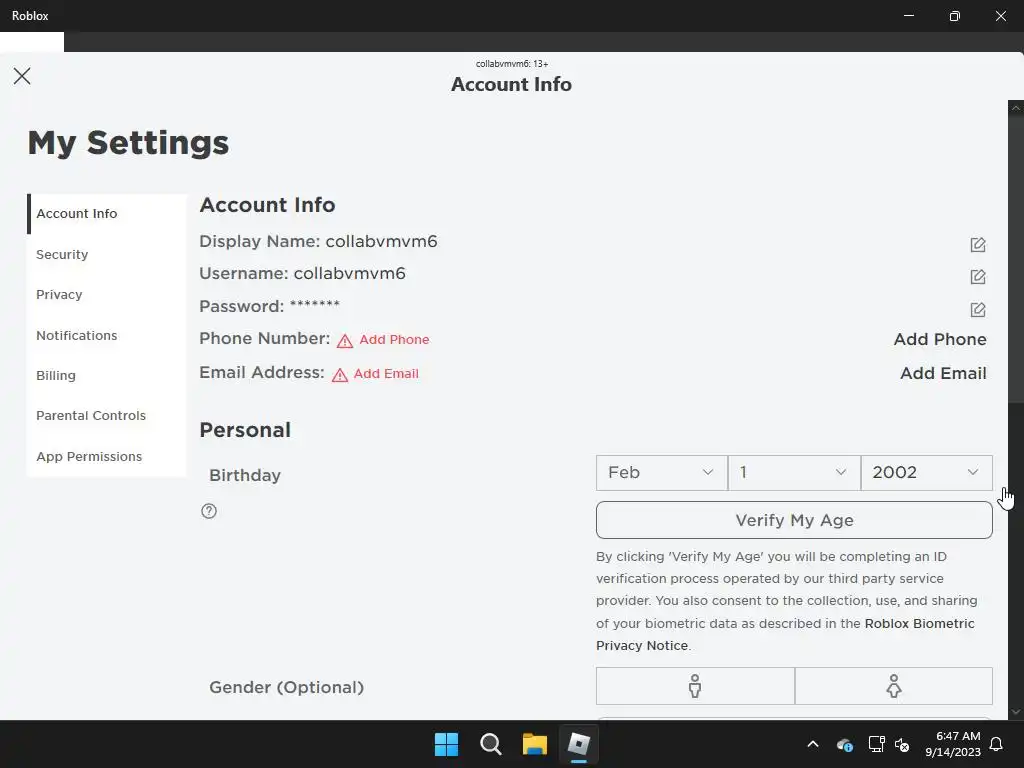Open File Explorer from the taskbar
1024x768 pixels.
coord(534,744)
